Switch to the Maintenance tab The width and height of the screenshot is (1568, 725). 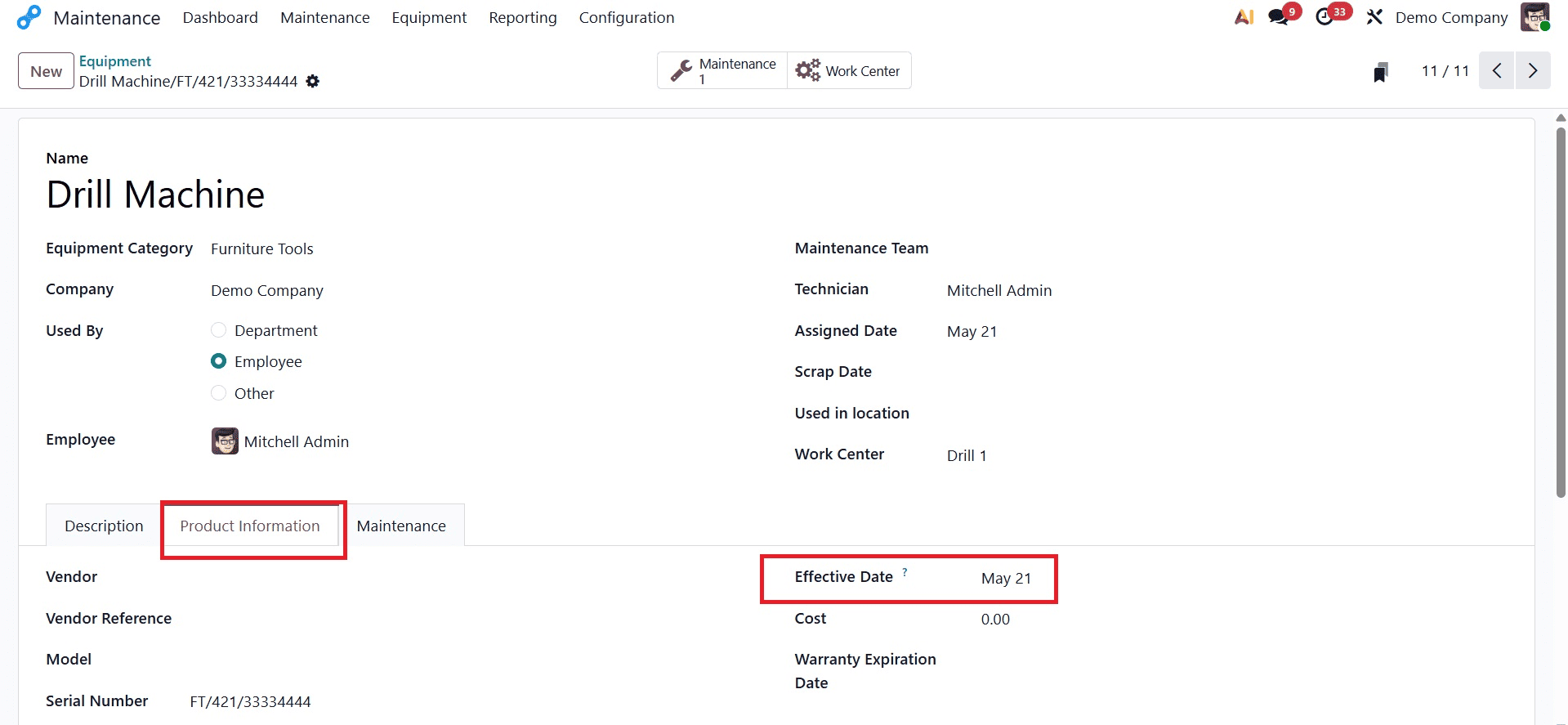click(401, 526)
